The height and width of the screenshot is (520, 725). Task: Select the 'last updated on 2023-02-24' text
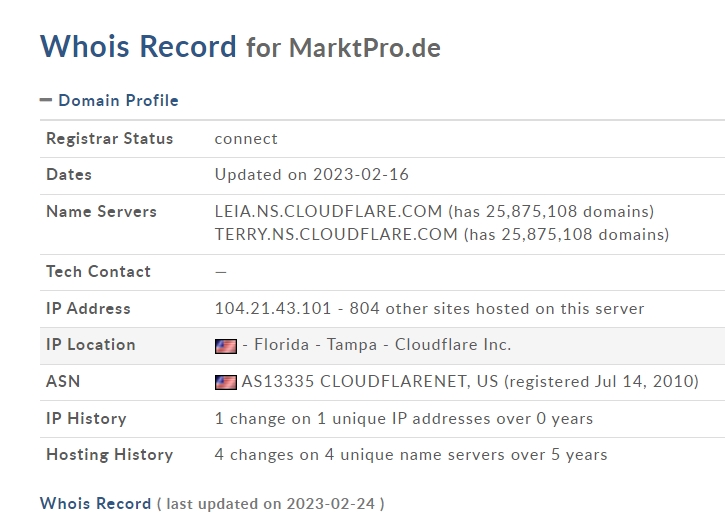[x=270, y=504]
